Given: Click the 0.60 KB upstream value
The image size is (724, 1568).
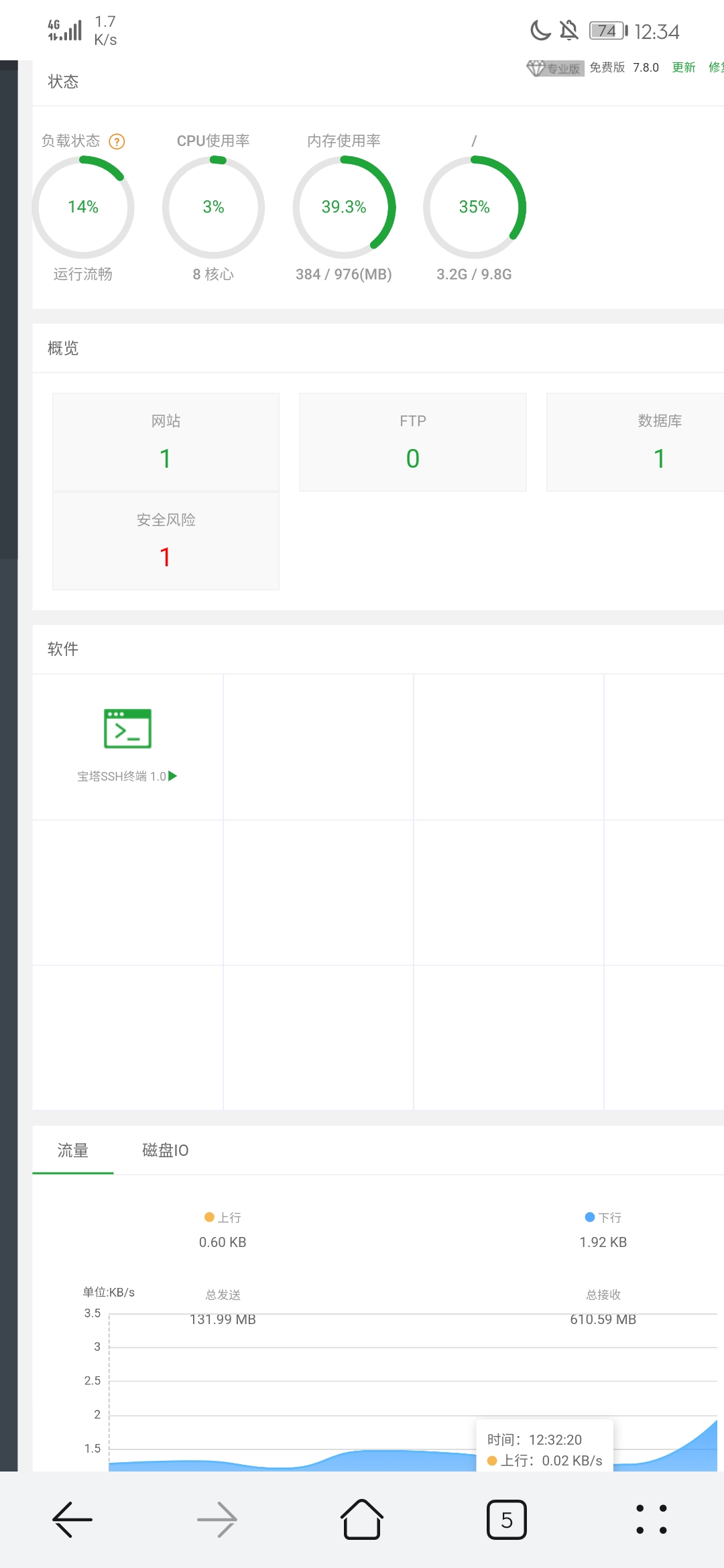Looking at the screenshot, I should pyautogui.click(x=223, y=1242).
